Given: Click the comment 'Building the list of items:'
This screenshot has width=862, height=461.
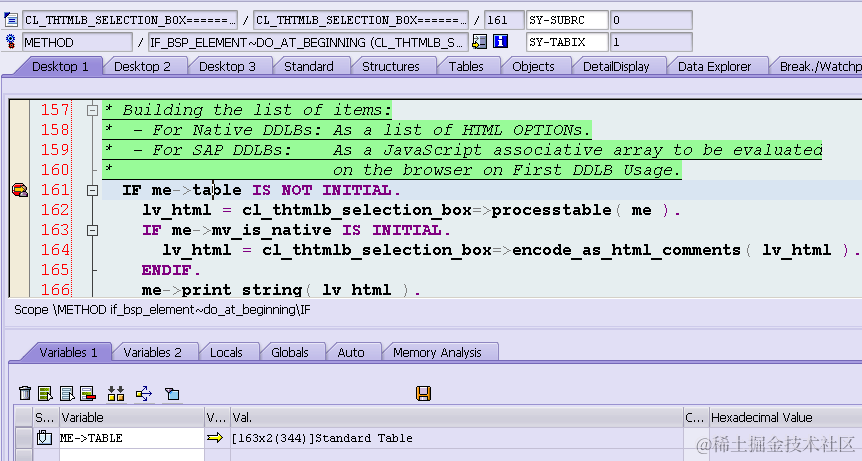Looking at the screenshot, I should [257, 110].
